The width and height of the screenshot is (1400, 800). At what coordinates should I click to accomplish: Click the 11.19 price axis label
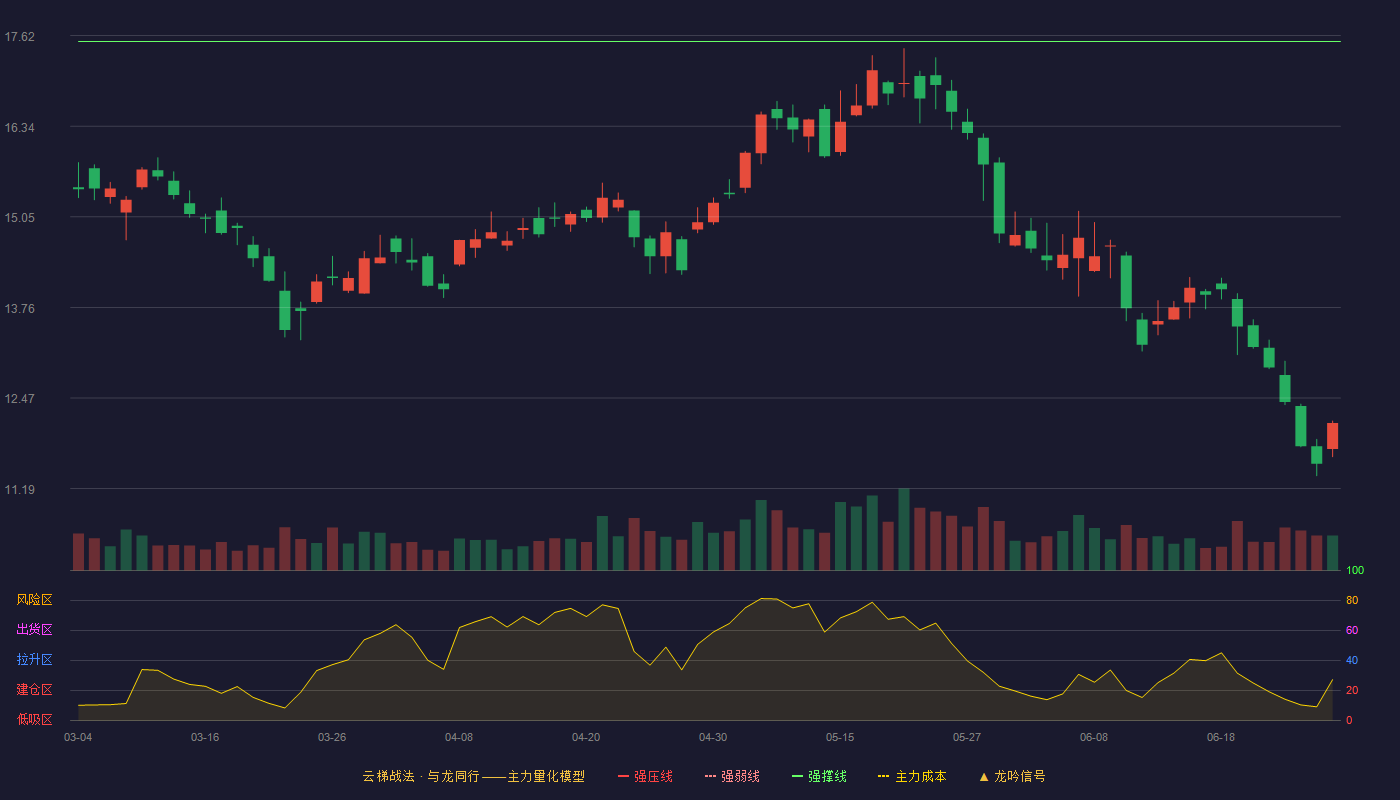coord(19,489)
